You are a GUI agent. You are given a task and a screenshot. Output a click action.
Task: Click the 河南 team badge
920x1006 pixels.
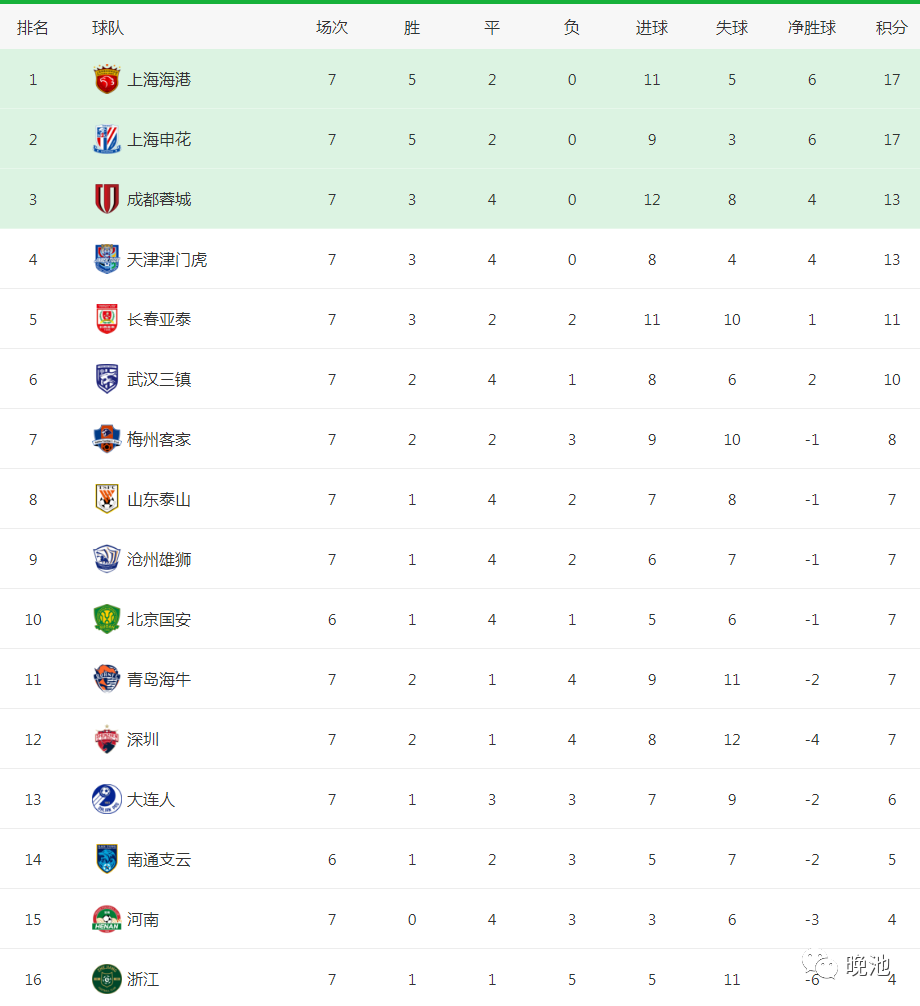click(x=106, y=920)
